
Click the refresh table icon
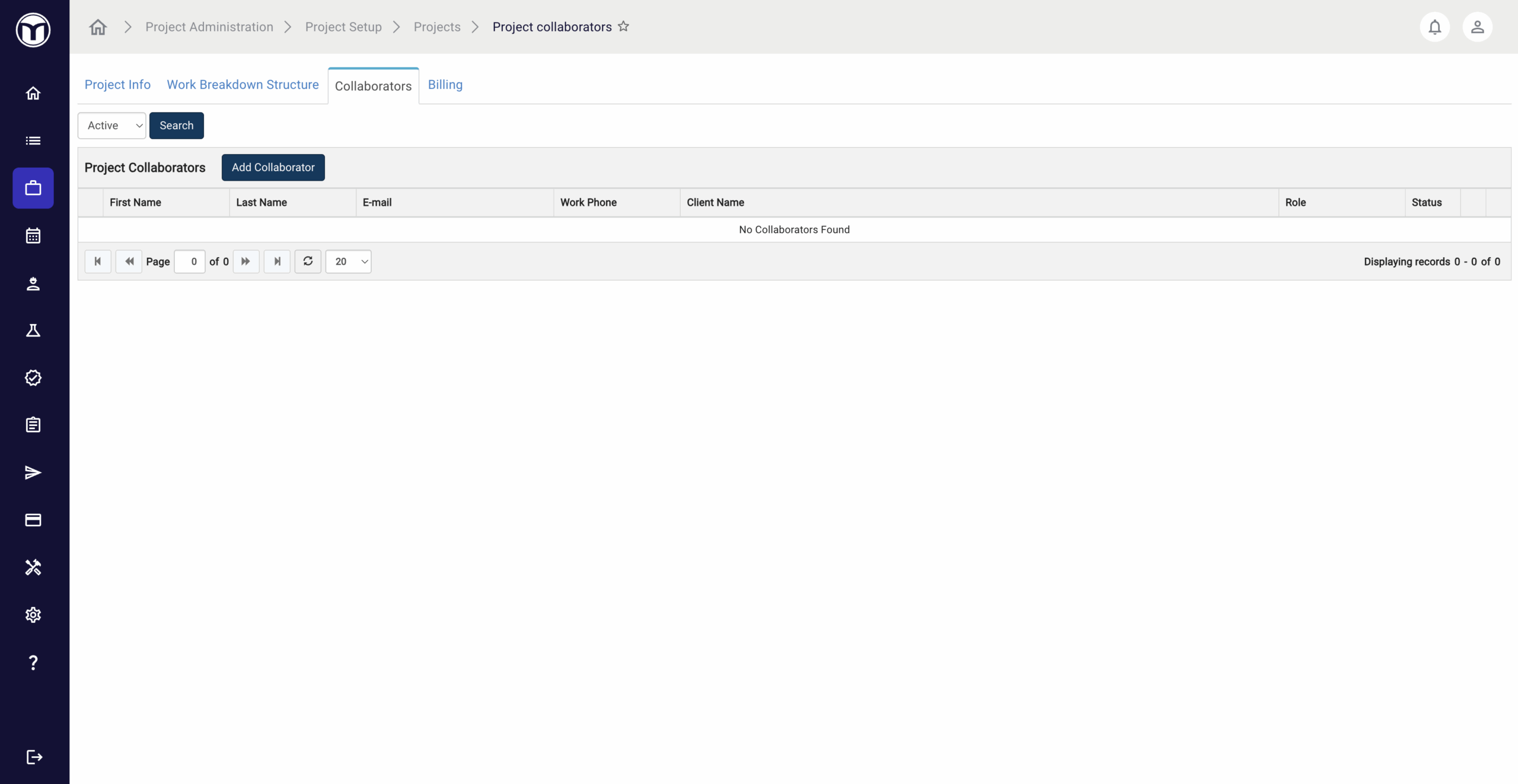click(x=308, y=261)
